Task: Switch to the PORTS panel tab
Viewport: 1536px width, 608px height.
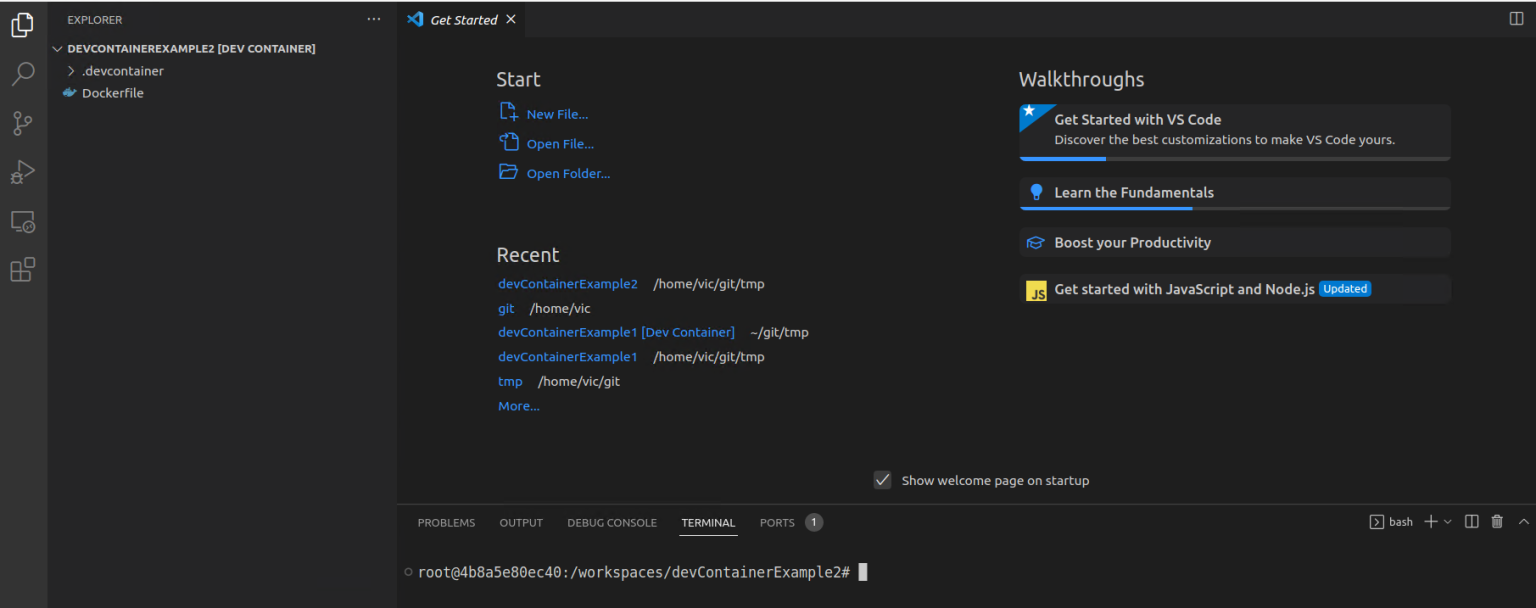Action: click(x=777, y=522)
